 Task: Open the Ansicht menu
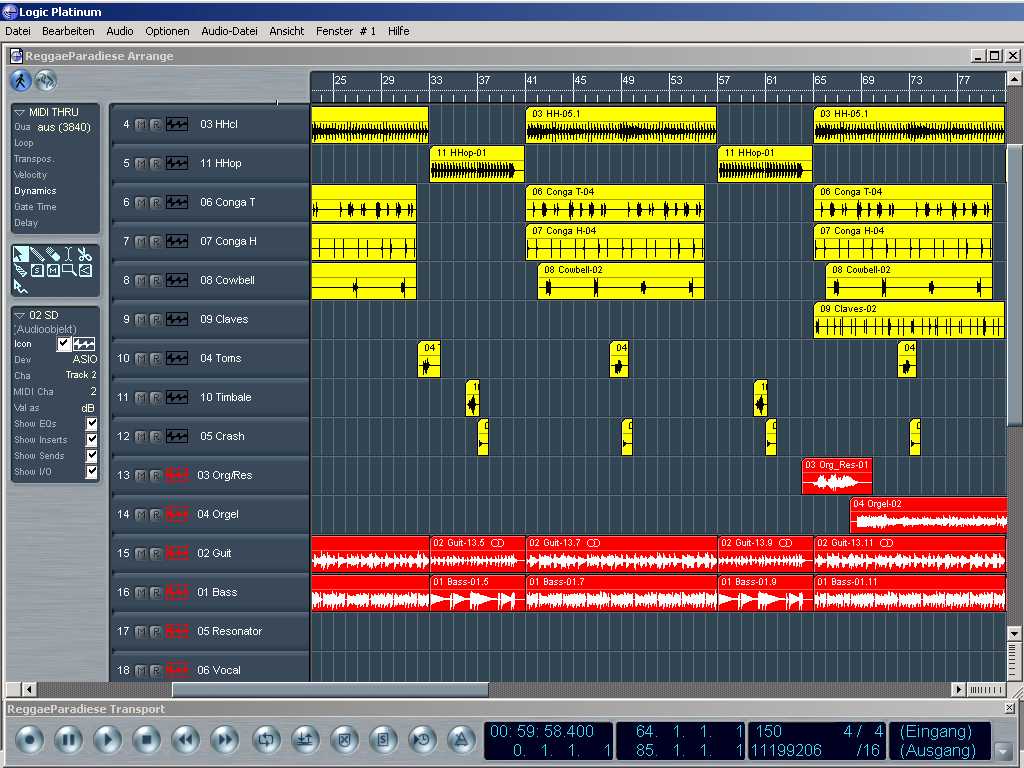click(287, 31)
